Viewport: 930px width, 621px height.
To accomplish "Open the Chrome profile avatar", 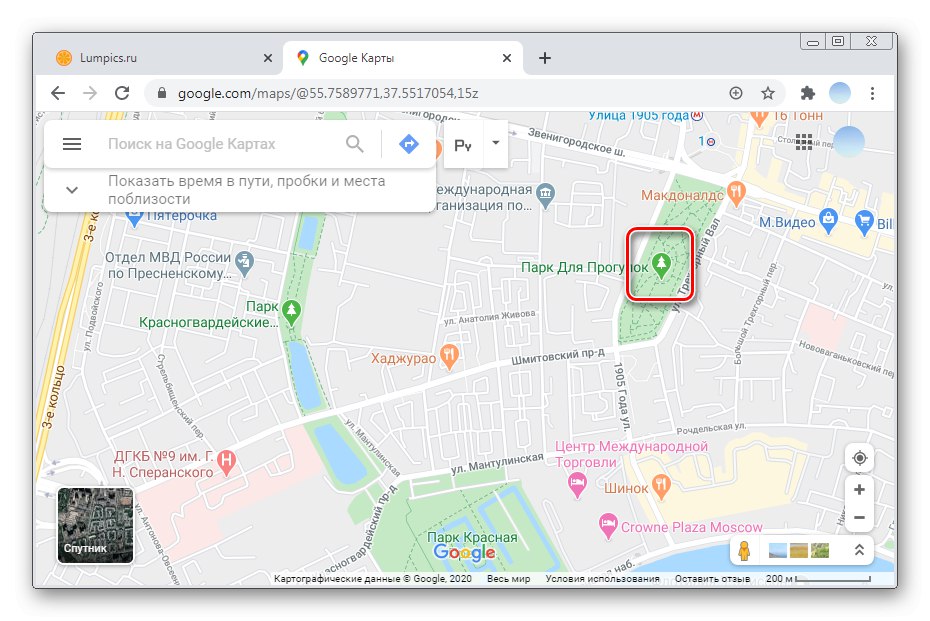I will click(840, 93).
